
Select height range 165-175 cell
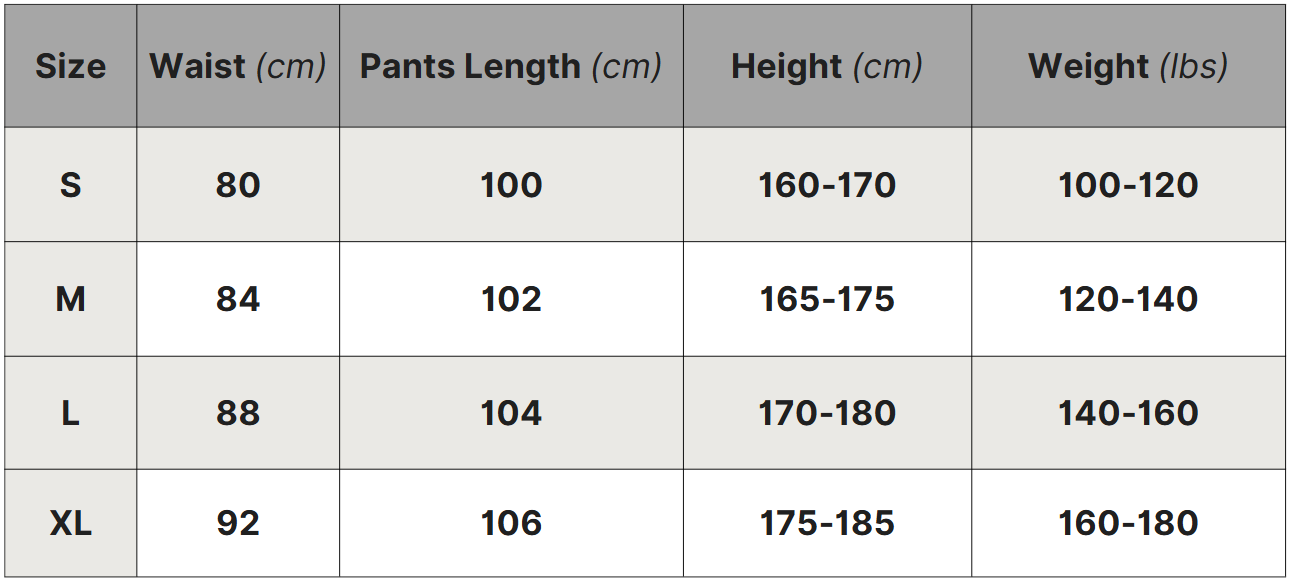click(827, 299)
